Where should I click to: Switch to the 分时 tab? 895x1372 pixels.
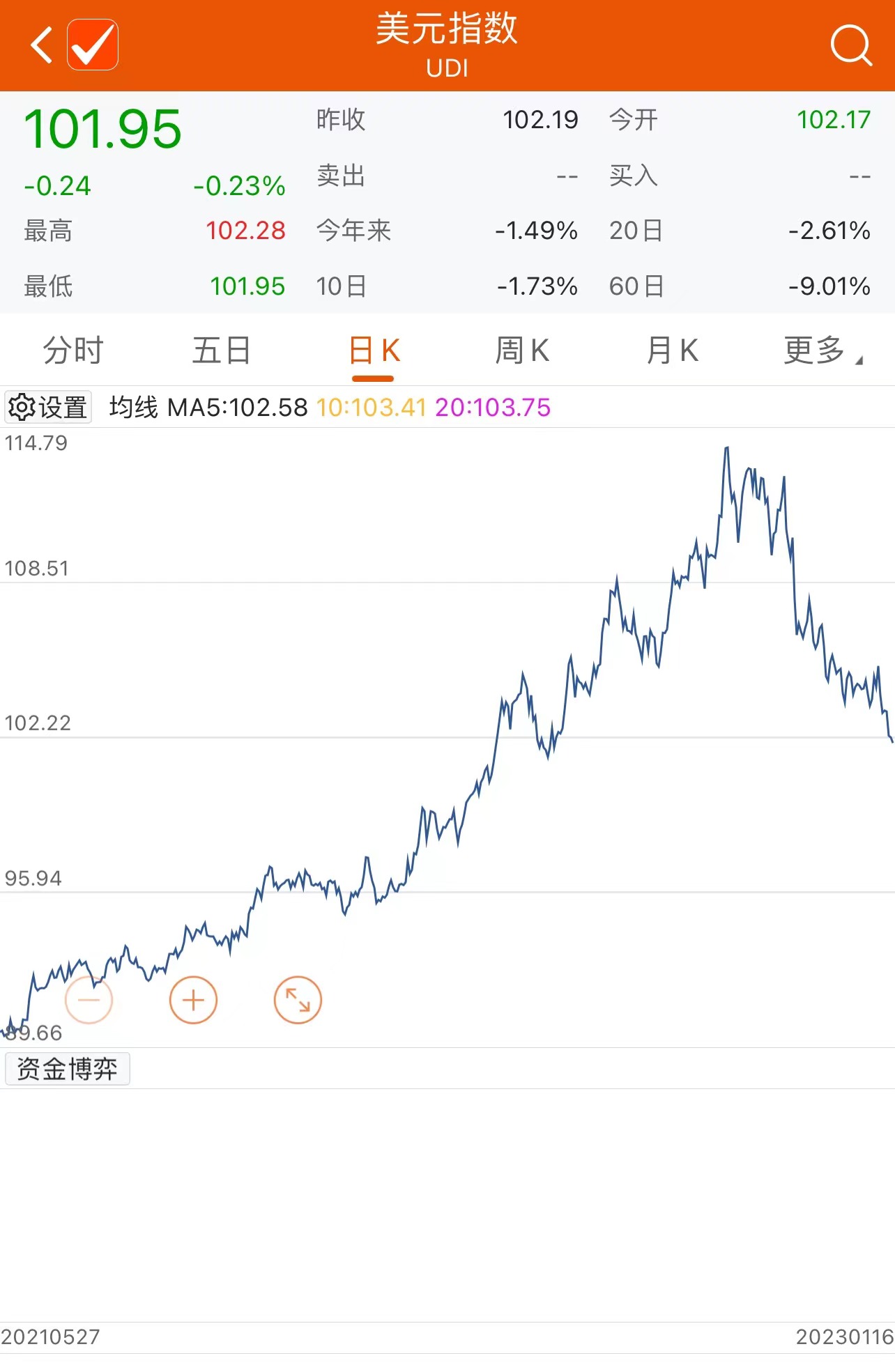[72, 350]
